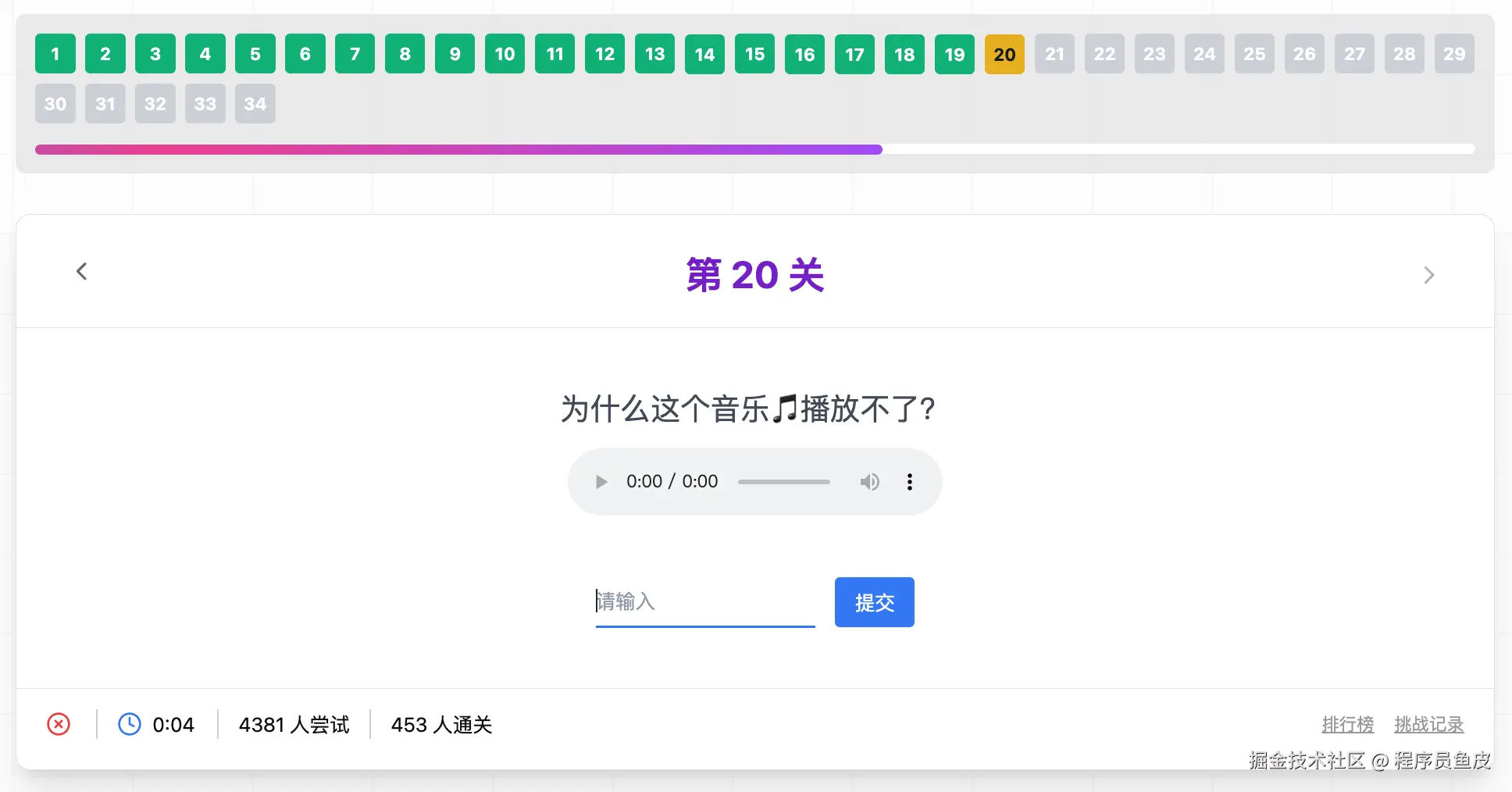
Task: Select level 34 tile
Action: 255,104
